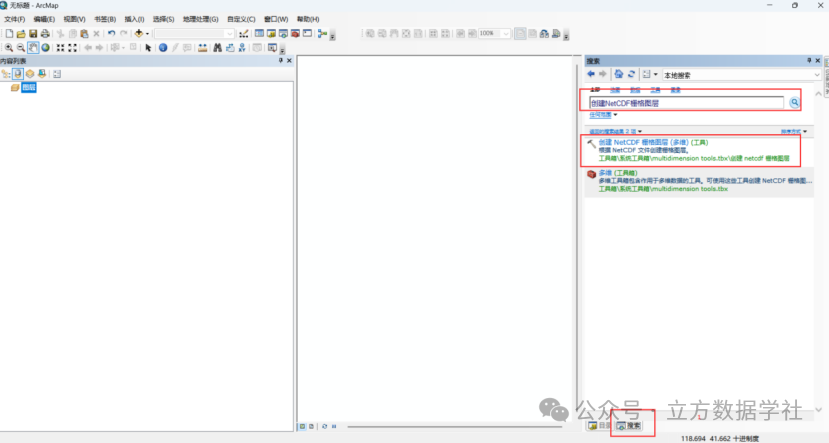Open the Search window toolbar icon
829x443 pixels.
click(283, 34)
